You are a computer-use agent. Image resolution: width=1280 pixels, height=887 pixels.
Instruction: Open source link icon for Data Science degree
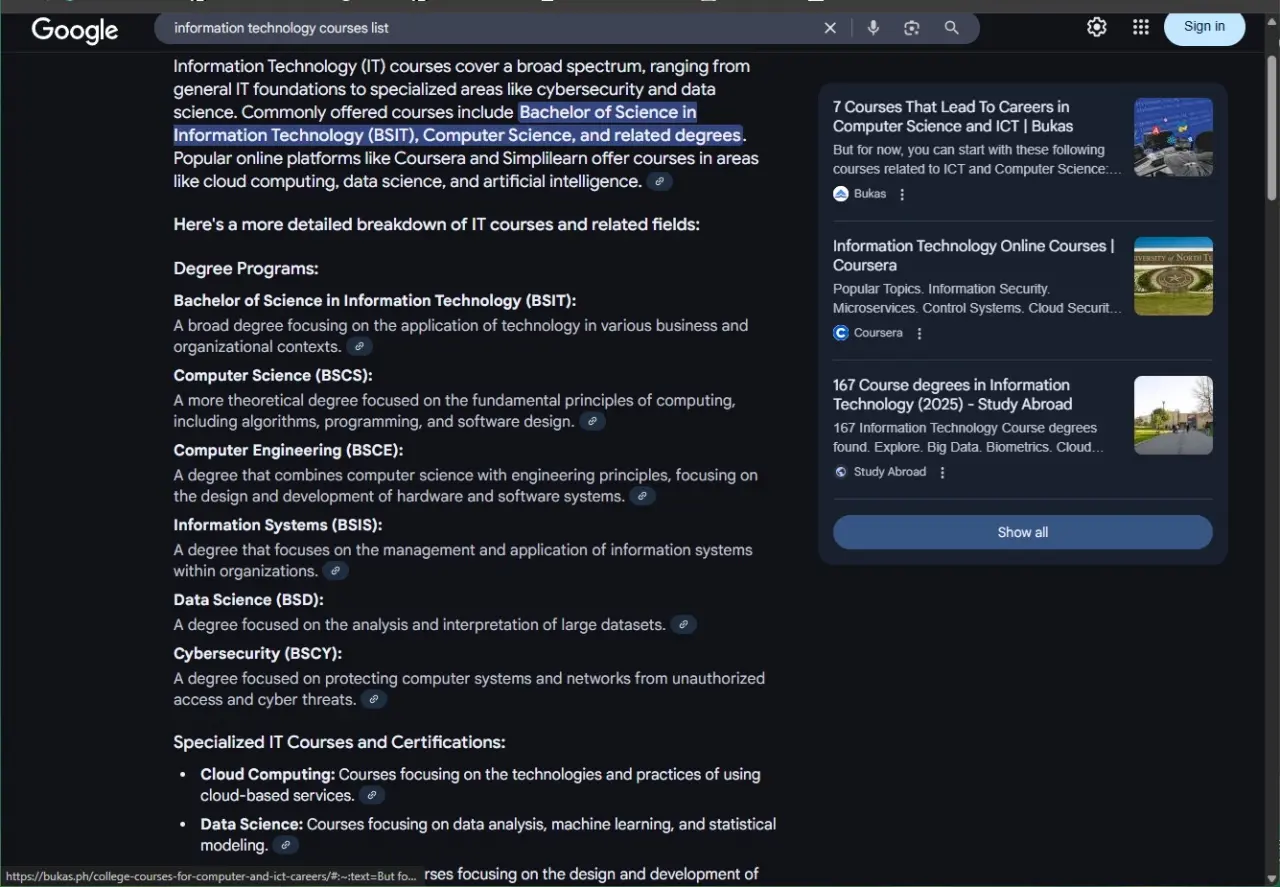[684, 625]
